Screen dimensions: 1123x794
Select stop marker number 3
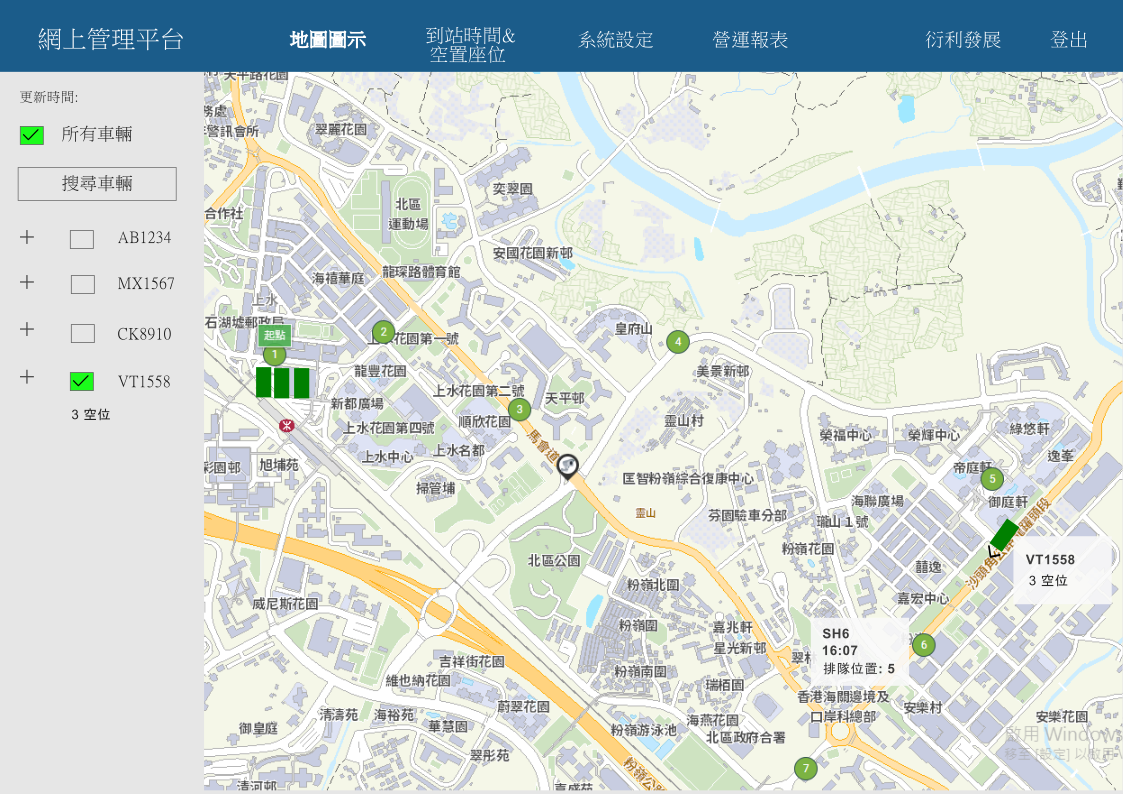point(518,409)
